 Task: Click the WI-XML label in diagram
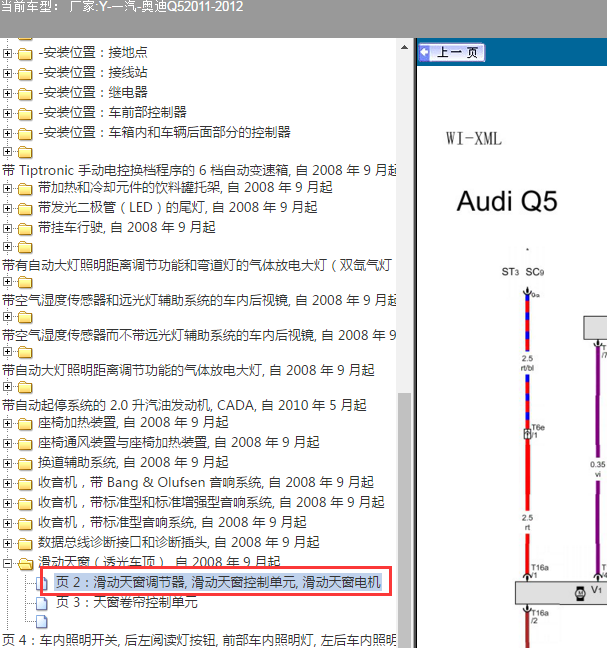474,139
